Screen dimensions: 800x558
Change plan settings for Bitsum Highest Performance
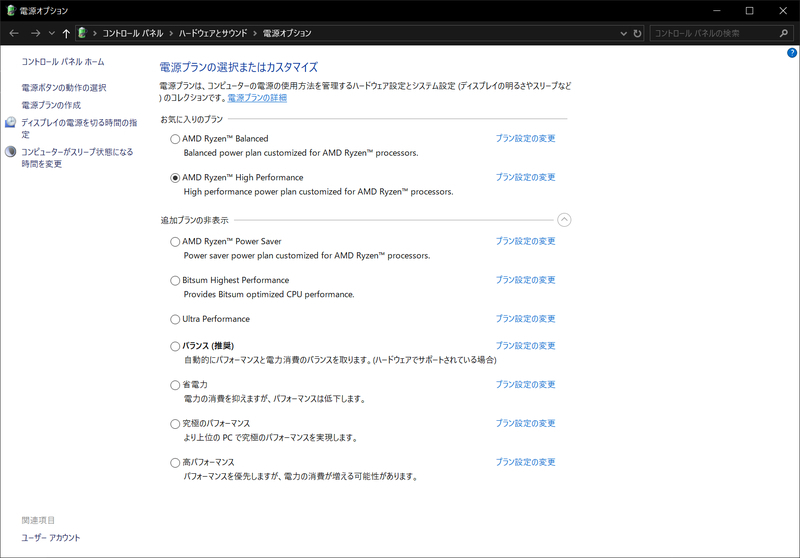526,280
